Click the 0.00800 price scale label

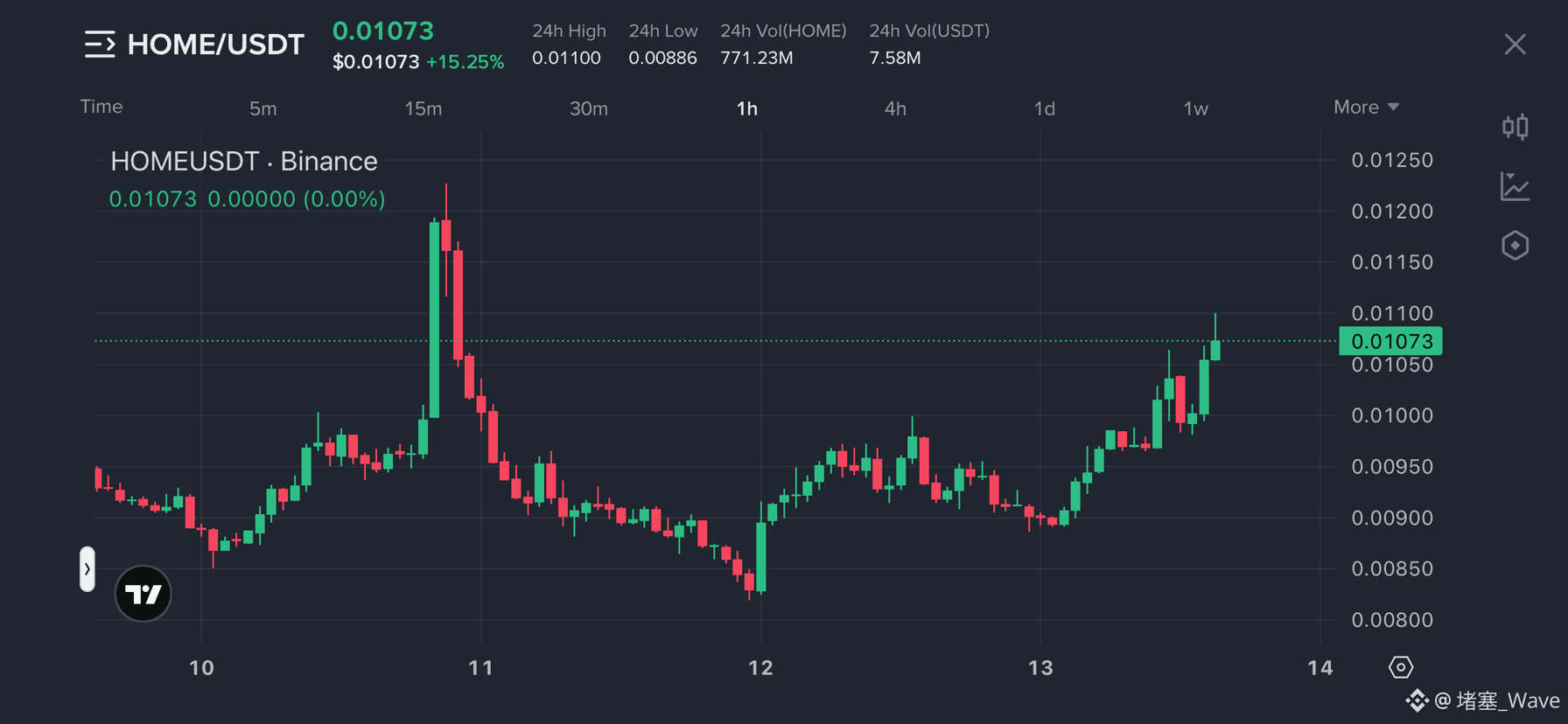coord(1392,620)
